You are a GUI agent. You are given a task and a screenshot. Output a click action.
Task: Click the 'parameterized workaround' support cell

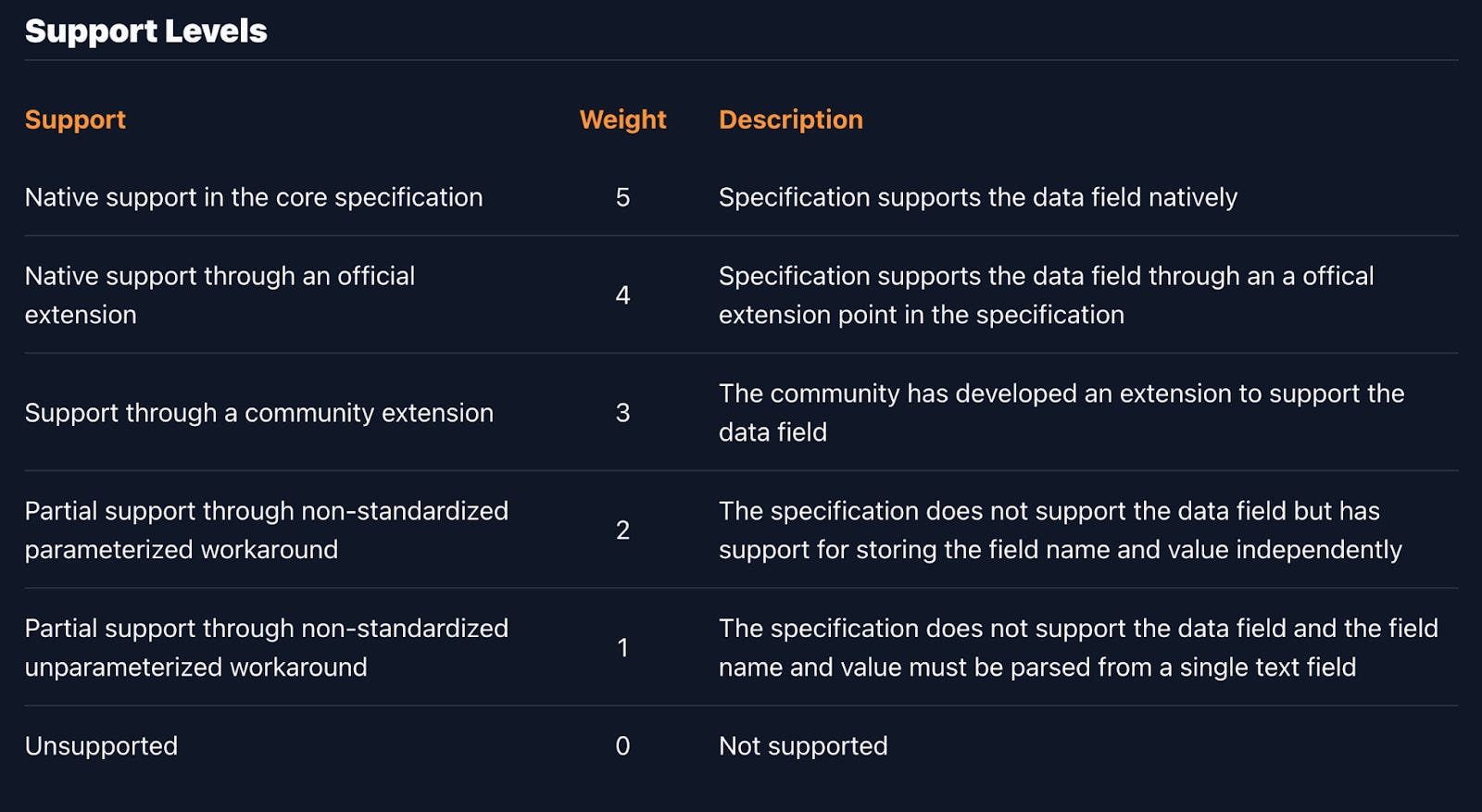[267, 531]
